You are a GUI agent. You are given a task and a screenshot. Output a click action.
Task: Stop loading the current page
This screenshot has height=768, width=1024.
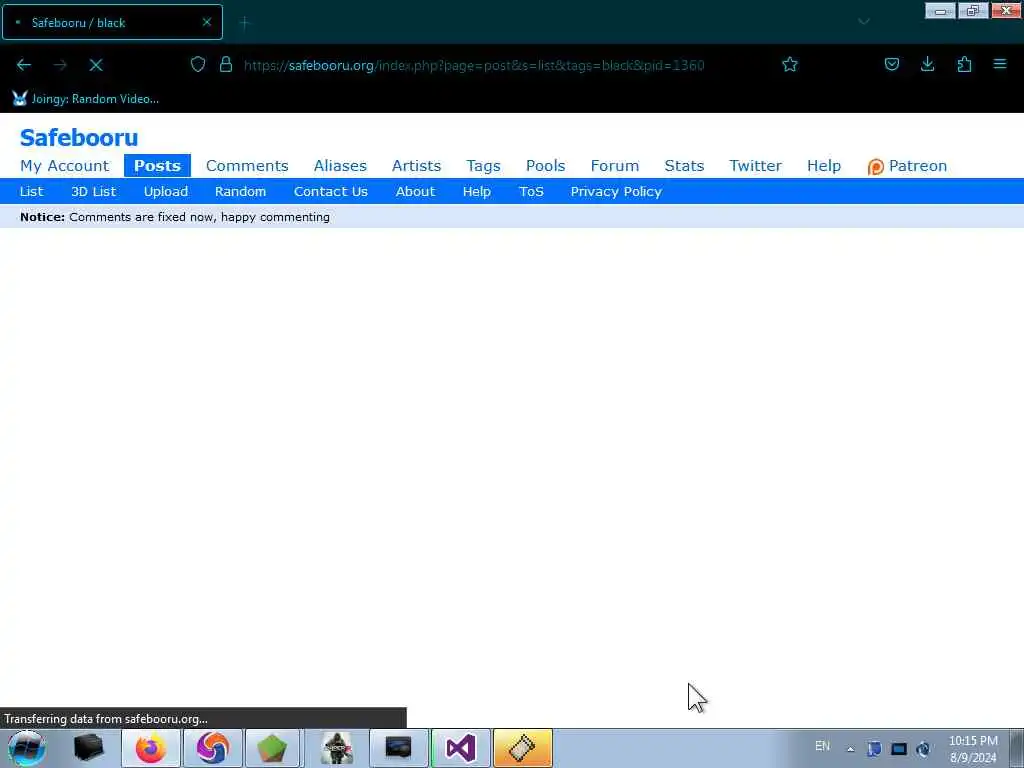(x=96, y=65)
